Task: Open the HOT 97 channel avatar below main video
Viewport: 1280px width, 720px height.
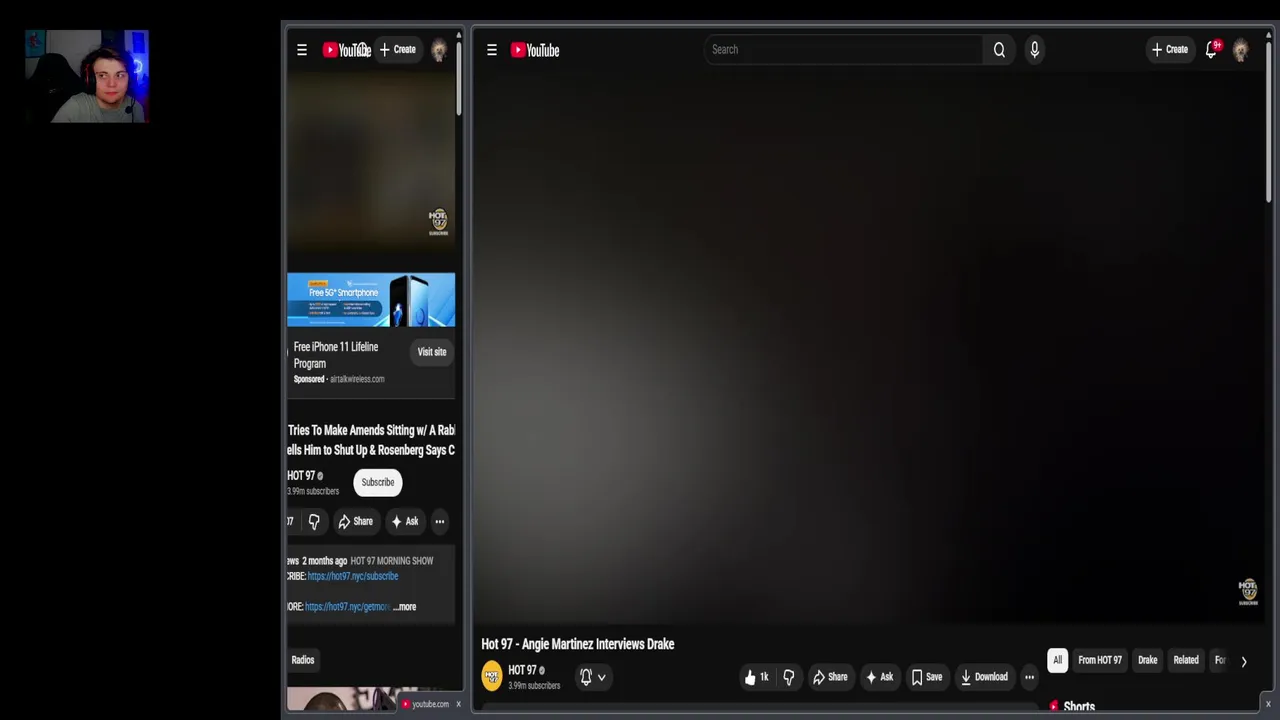Action: [x=492, y=677]
